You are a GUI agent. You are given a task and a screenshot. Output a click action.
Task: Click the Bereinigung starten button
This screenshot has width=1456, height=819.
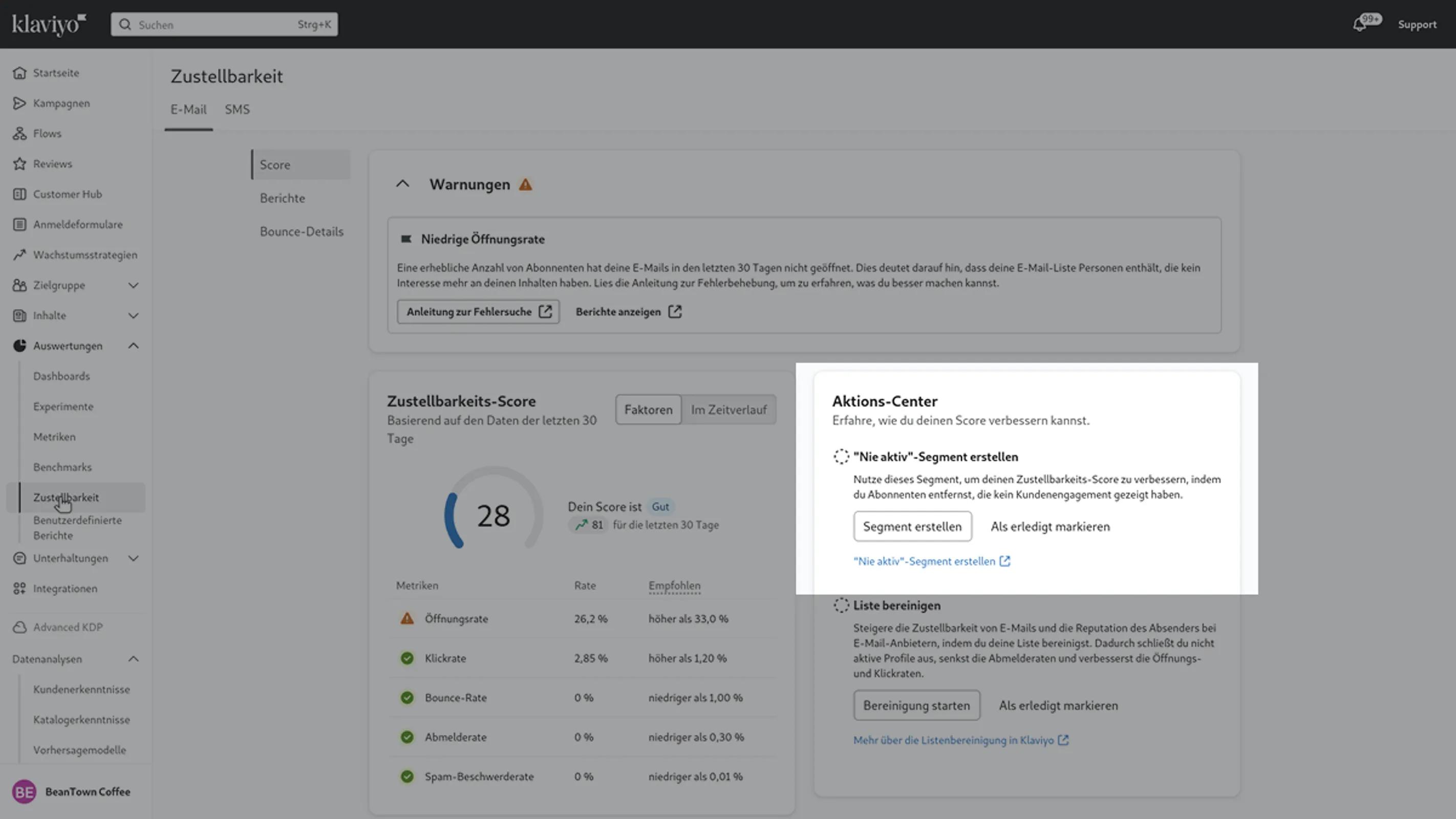point(916,705)
